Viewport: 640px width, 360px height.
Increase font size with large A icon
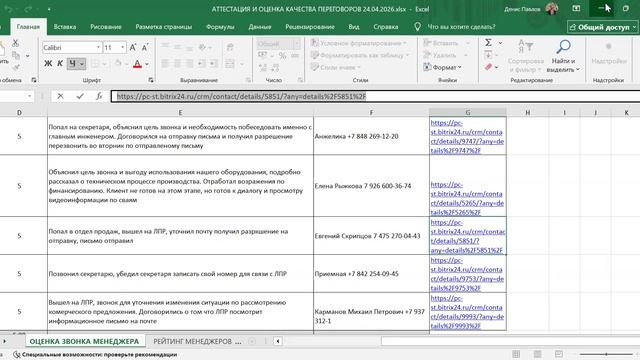point(133,47)
